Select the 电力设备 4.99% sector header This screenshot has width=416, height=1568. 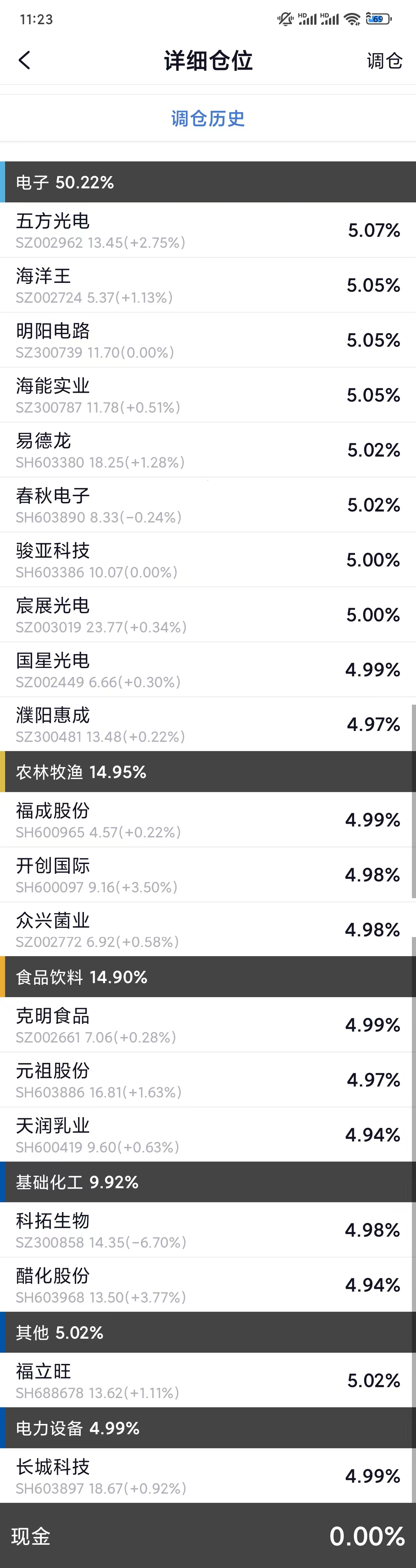pos(208,1428)
